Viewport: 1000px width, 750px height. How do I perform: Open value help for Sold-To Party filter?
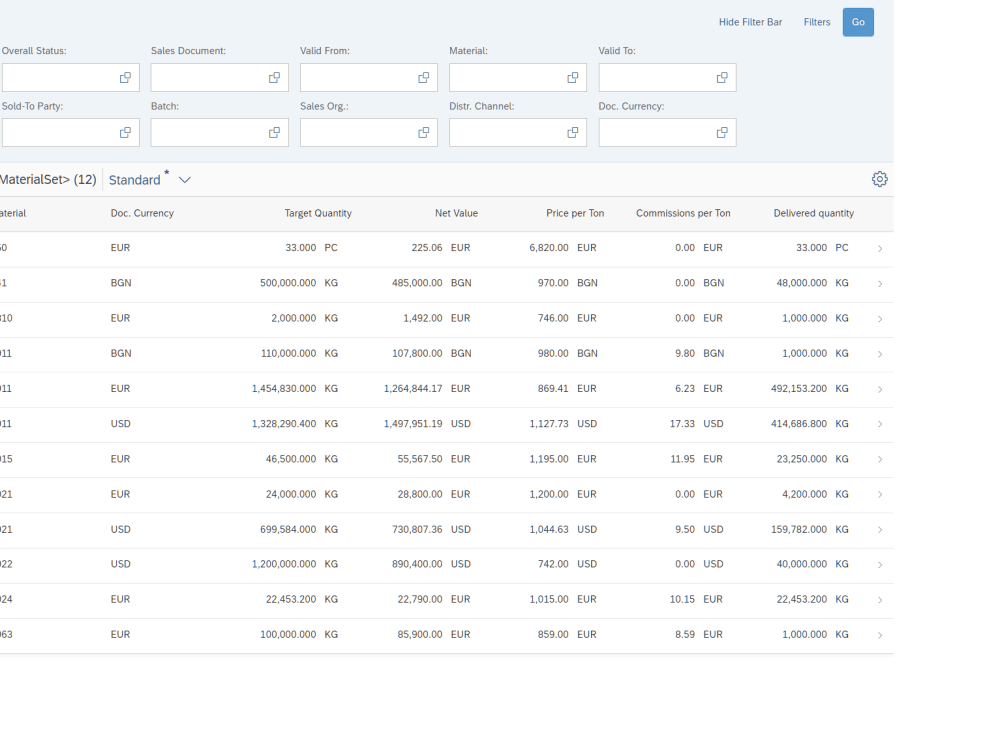point(125,132)
